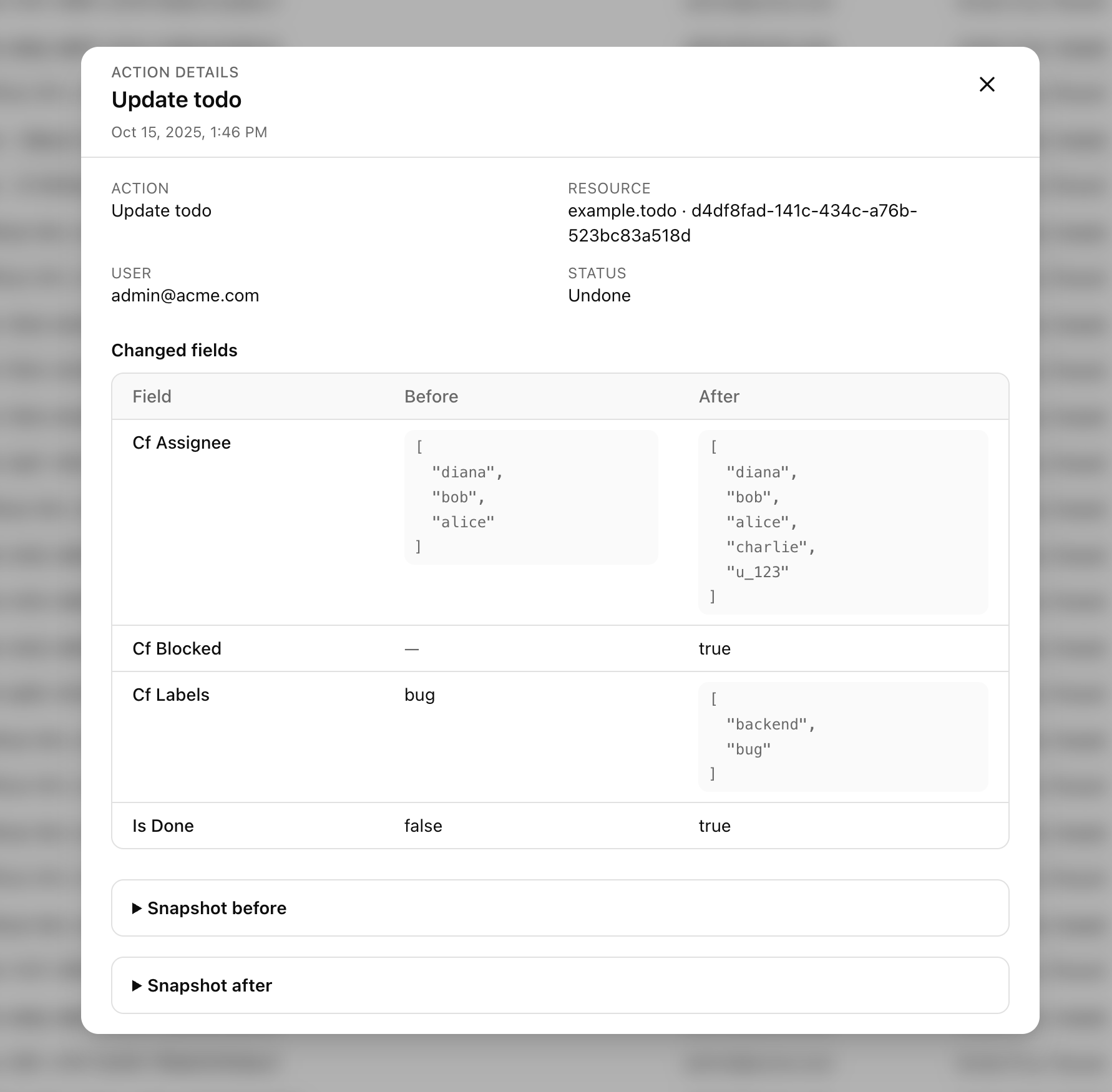This screenshot has width=1112, height=1092.
Task: Click the charlie assignee entry
Action: tap(770, 546)
